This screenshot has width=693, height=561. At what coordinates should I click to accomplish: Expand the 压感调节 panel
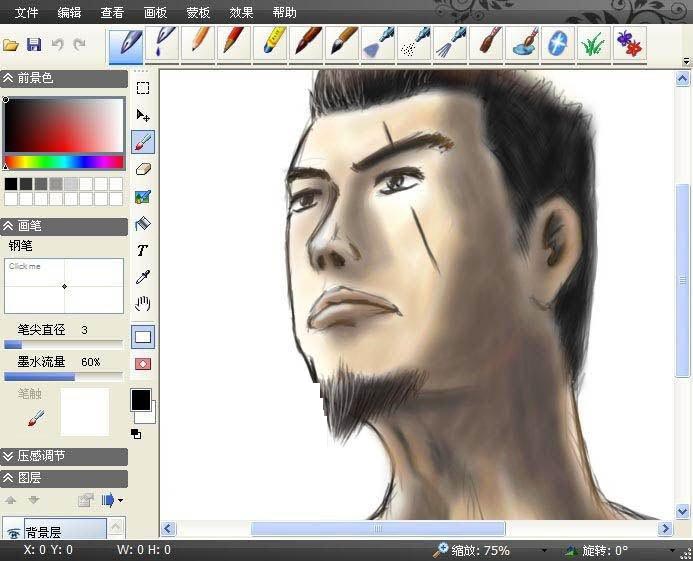tap(9, 456)
